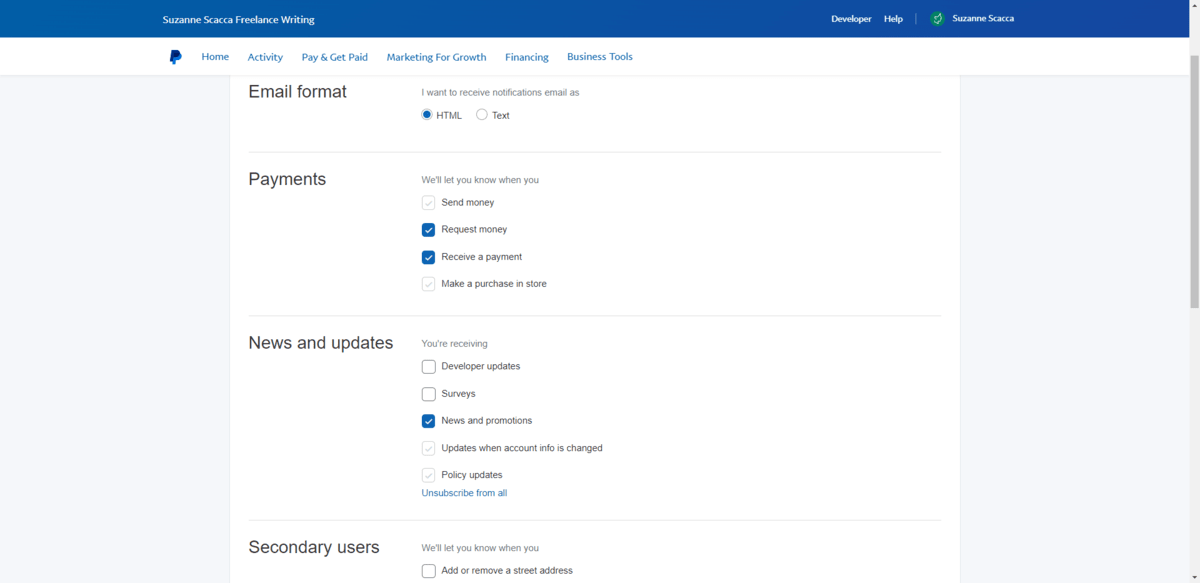
Task: Open the Suzanne Scacca account name
Action: click(983, 19)
